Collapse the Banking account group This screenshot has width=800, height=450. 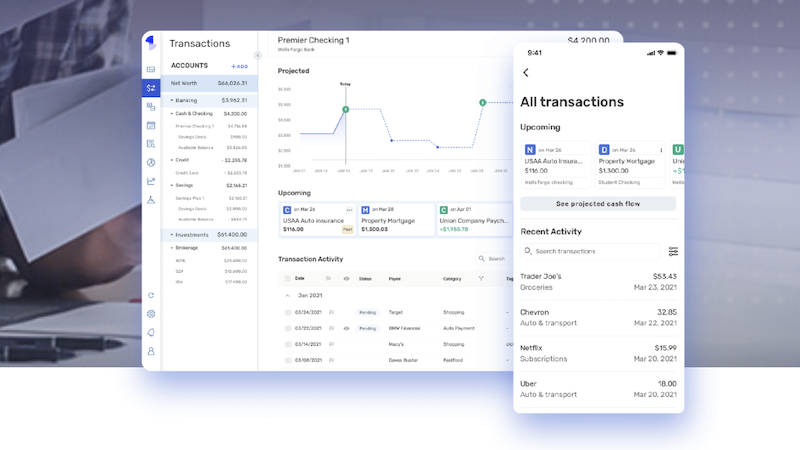[171, 101]
